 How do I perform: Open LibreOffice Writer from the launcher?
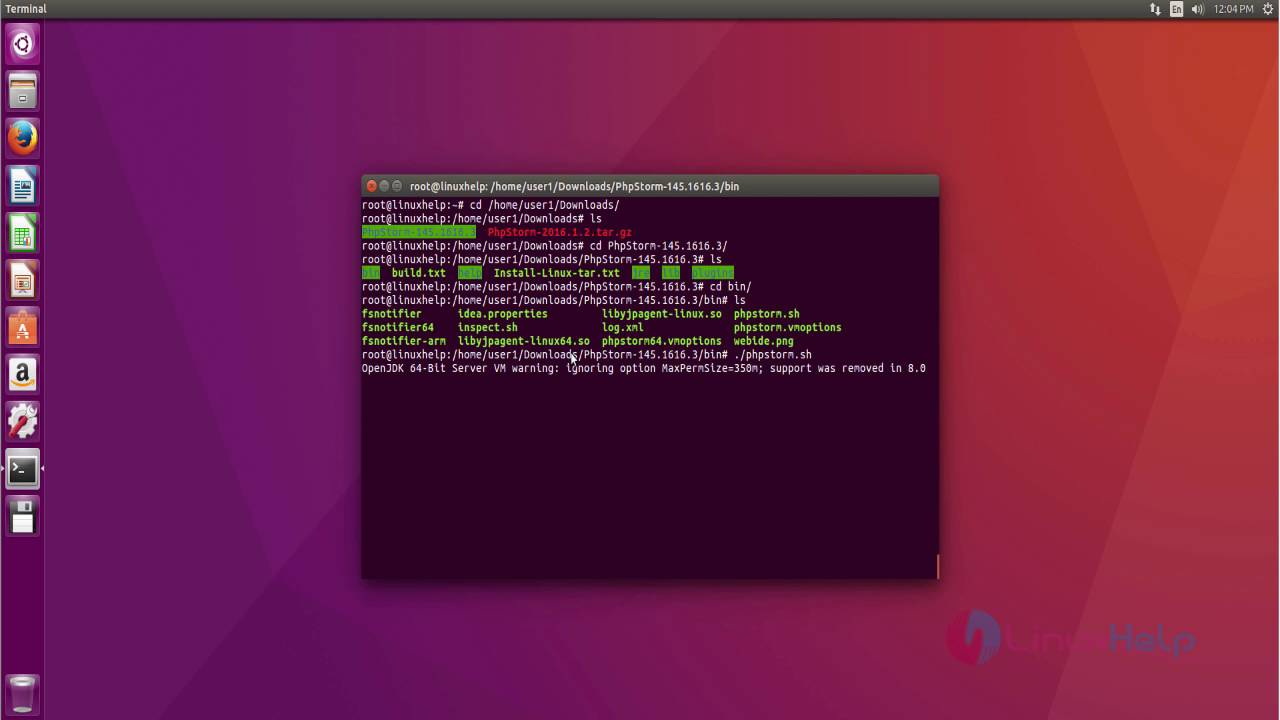tap(22, 186)
